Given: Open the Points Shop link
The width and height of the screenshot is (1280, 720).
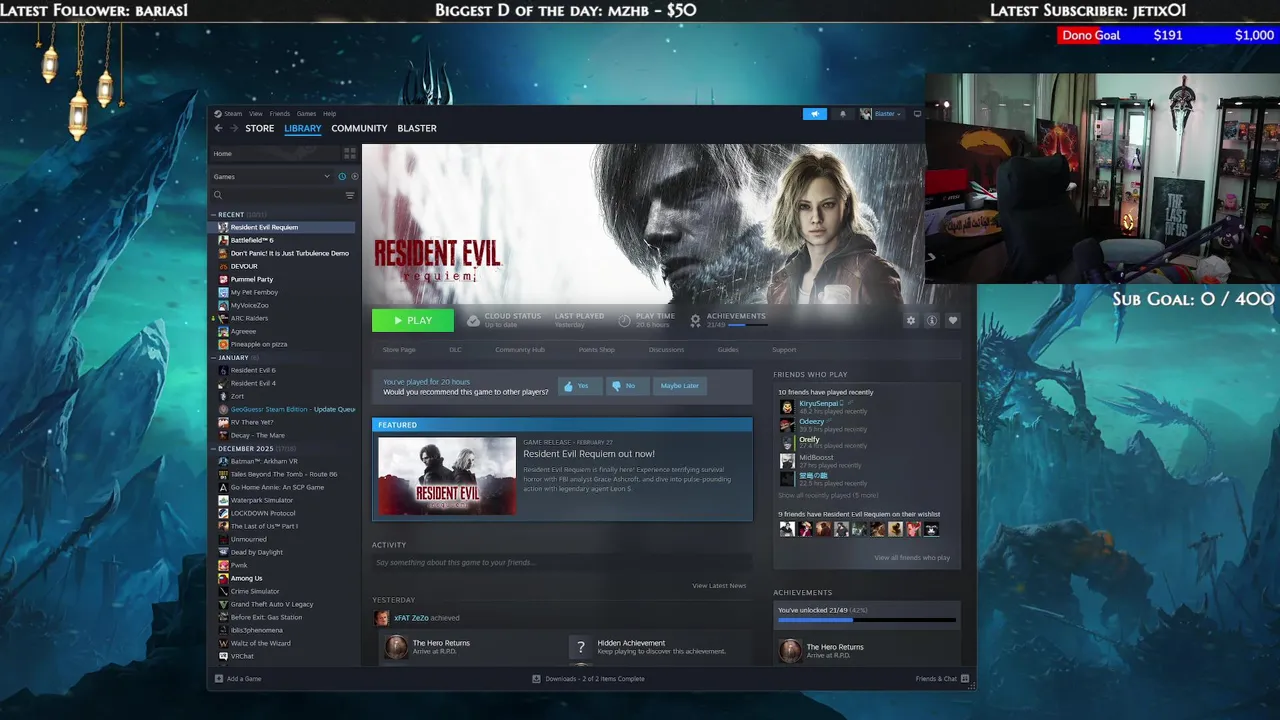Looking at the screenshot, I should 597,350.
